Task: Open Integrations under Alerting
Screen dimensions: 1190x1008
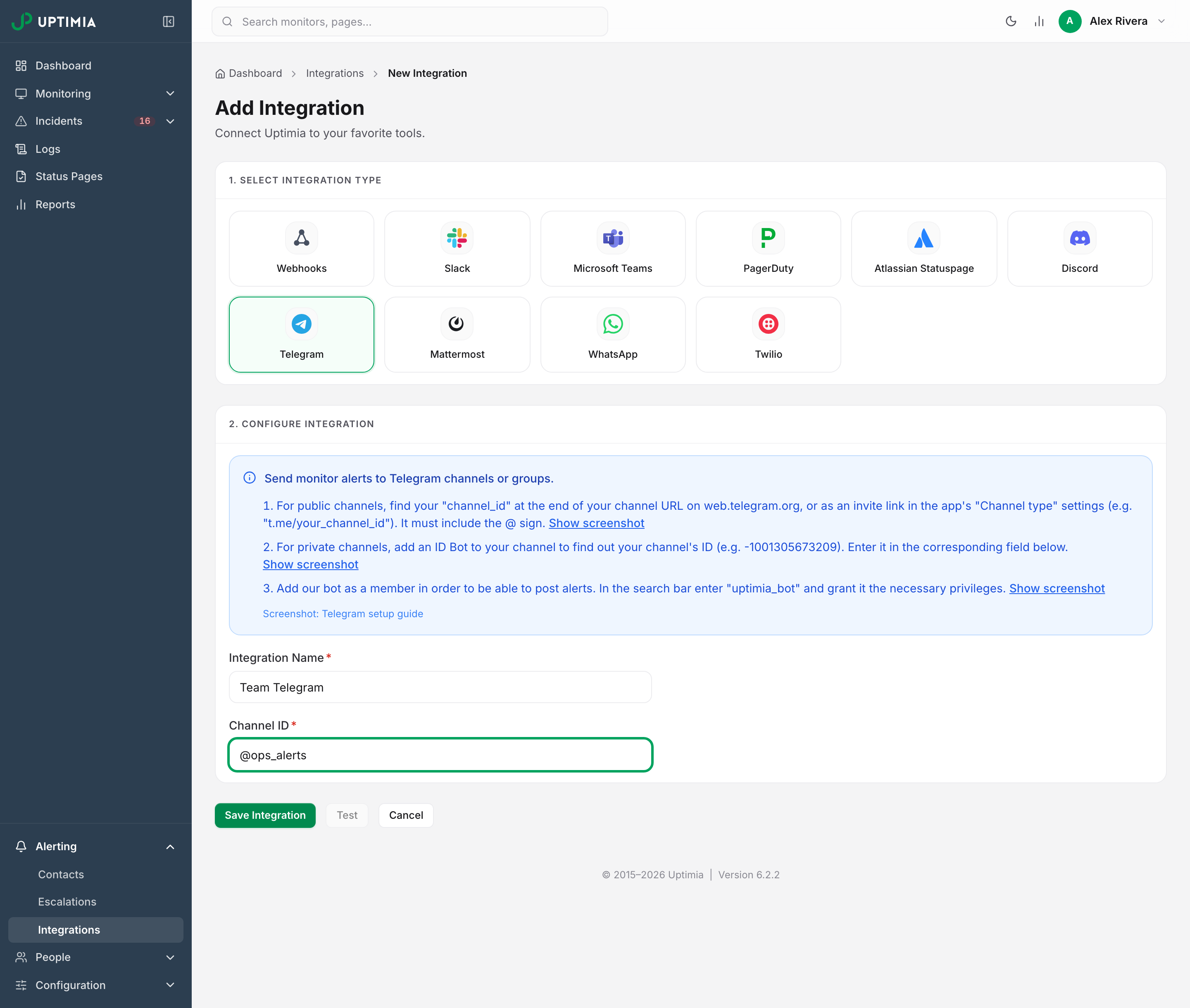Action: (95, 930)
